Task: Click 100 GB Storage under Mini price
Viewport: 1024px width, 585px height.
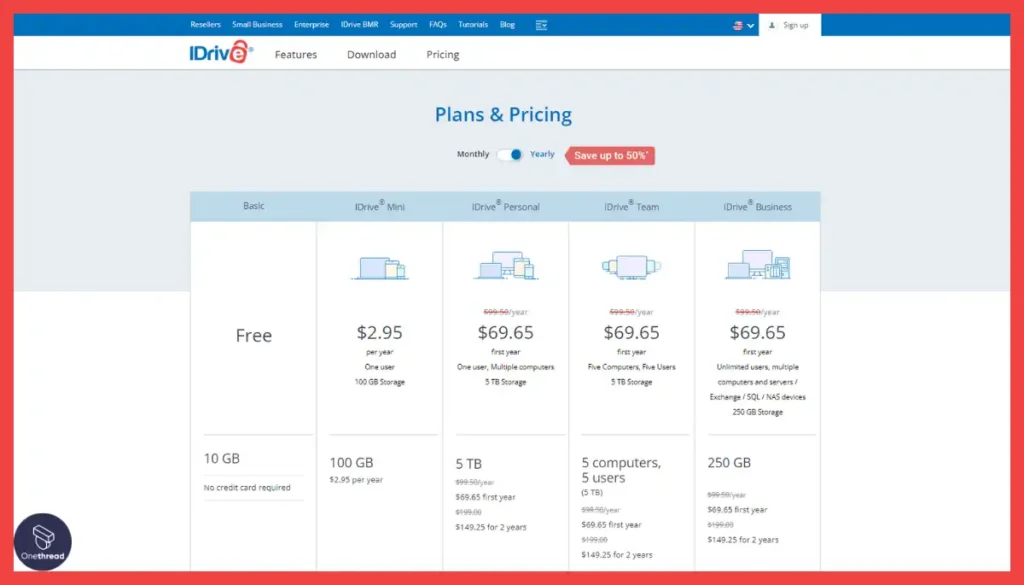Action: 379,382
